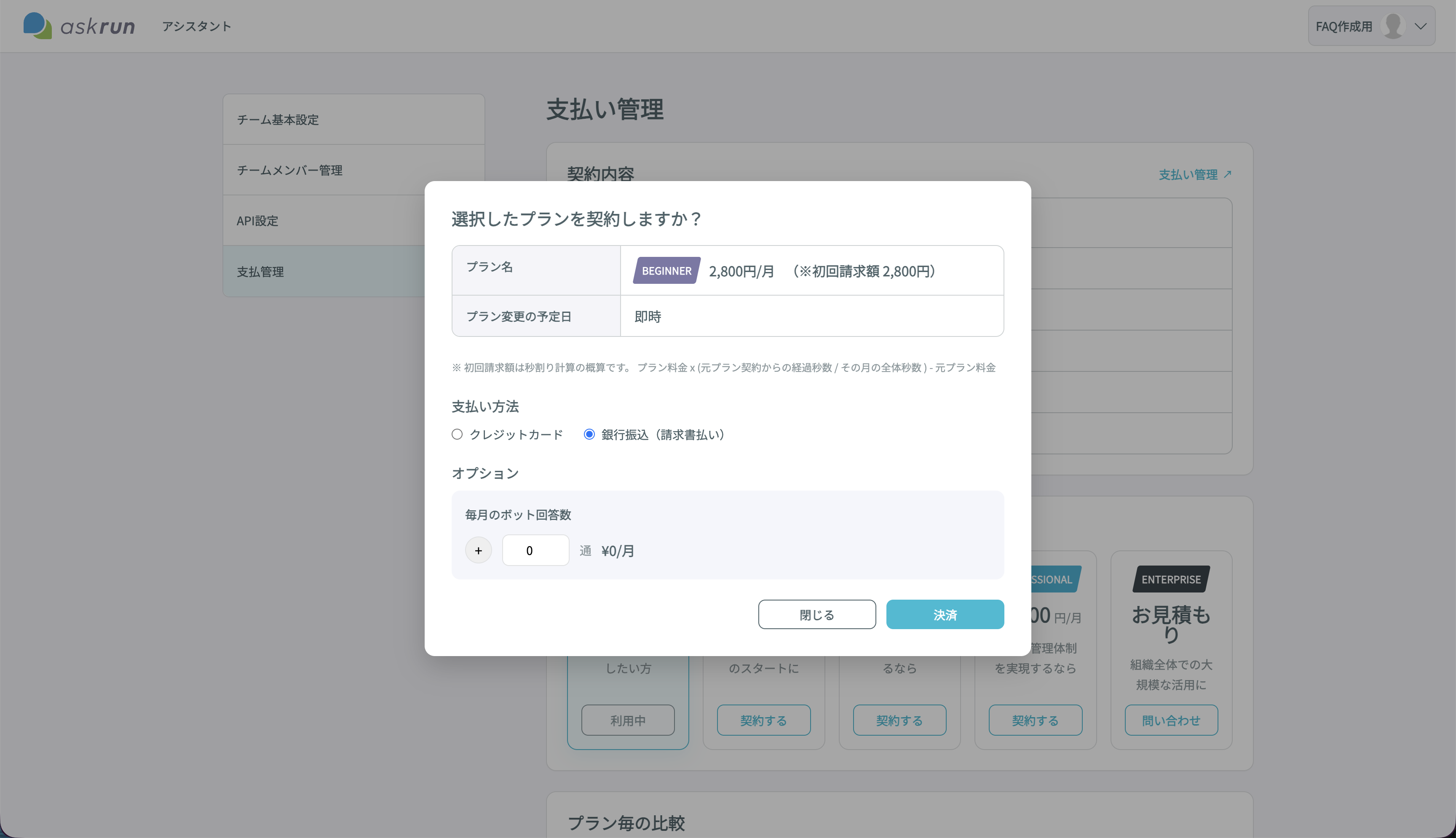The height and width of the screenshot is (838, 1456).
Task: Open the アシスタント top navigation item
Action: [196, 26]
